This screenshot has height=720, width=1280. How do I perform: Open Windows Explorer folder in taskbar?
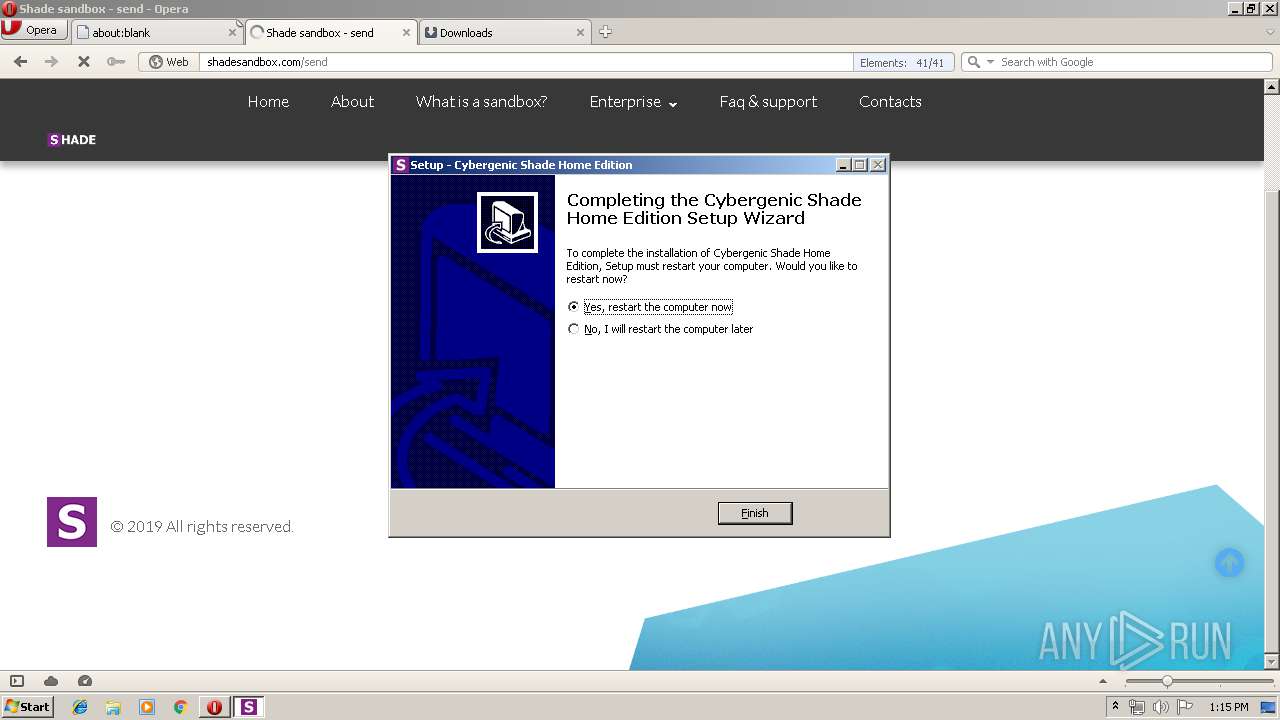(113, 707)
